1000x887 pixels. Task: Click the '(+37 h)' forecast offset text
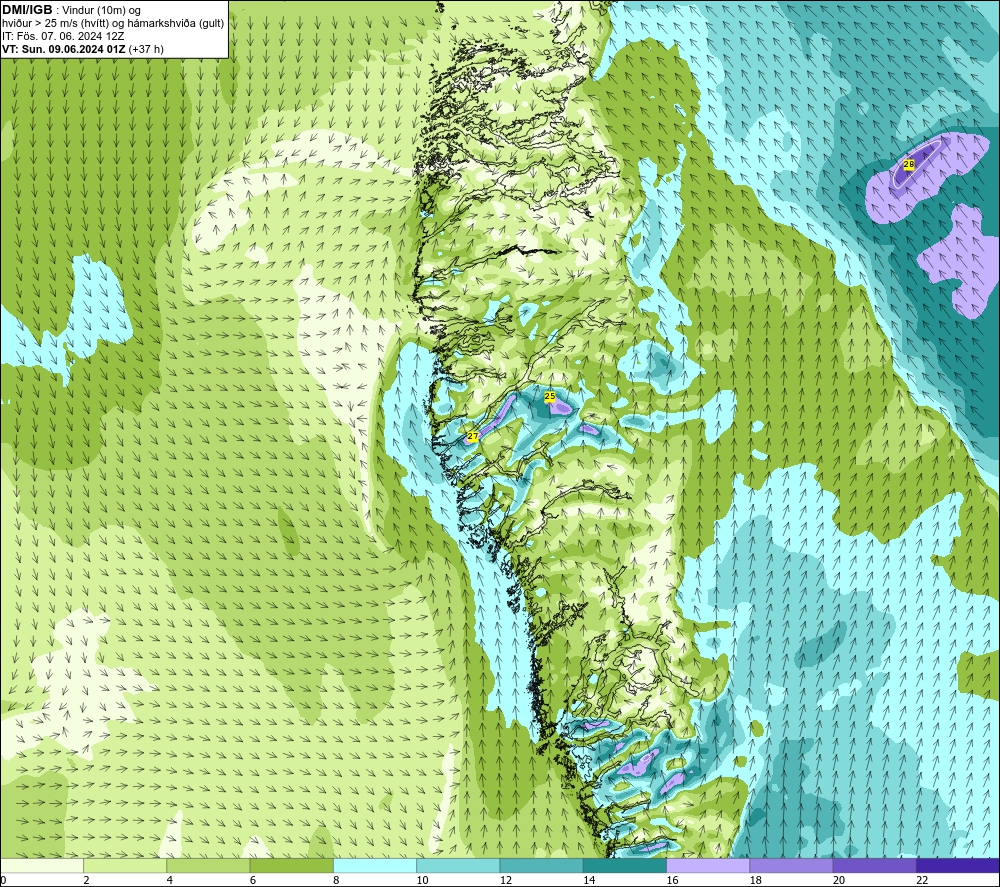point(146,49)
